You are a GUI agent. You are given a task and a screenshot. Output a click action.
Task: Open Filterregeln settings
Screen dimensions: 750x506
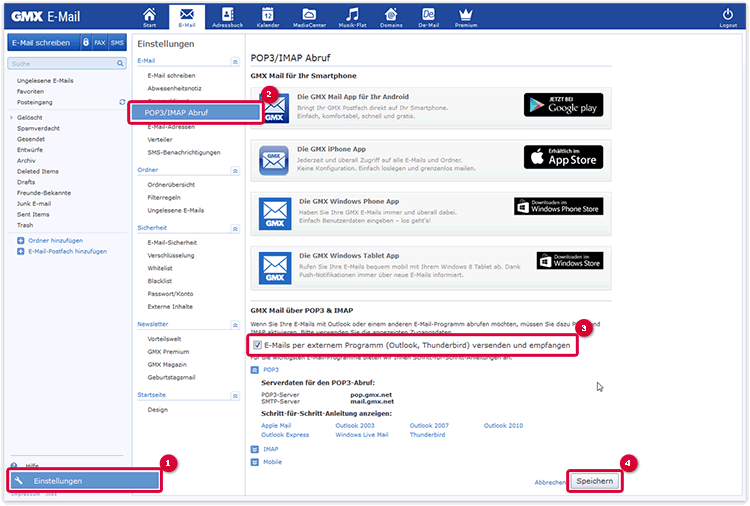[x=164, y=198]
